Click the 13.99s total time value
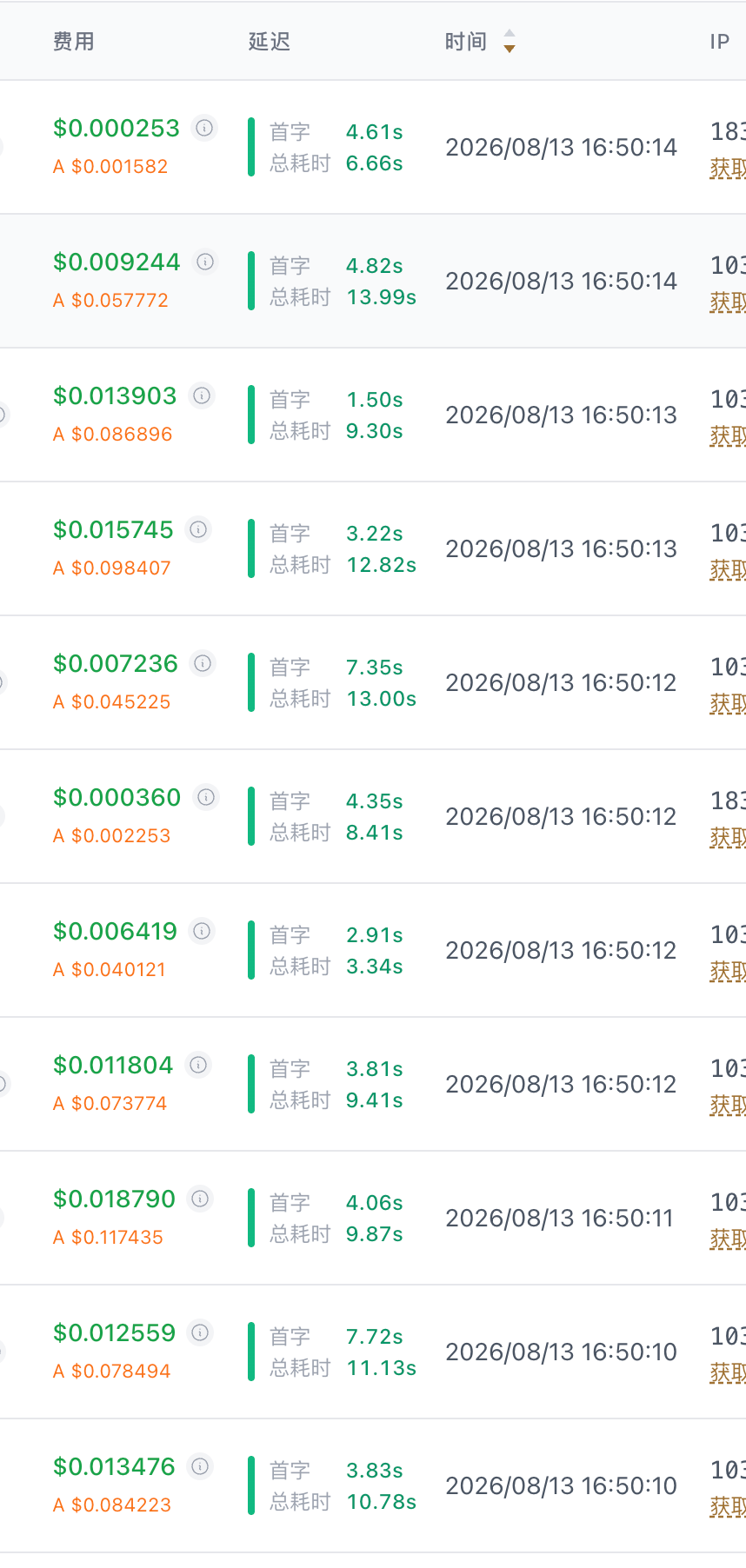 click(x=382, y=296)
